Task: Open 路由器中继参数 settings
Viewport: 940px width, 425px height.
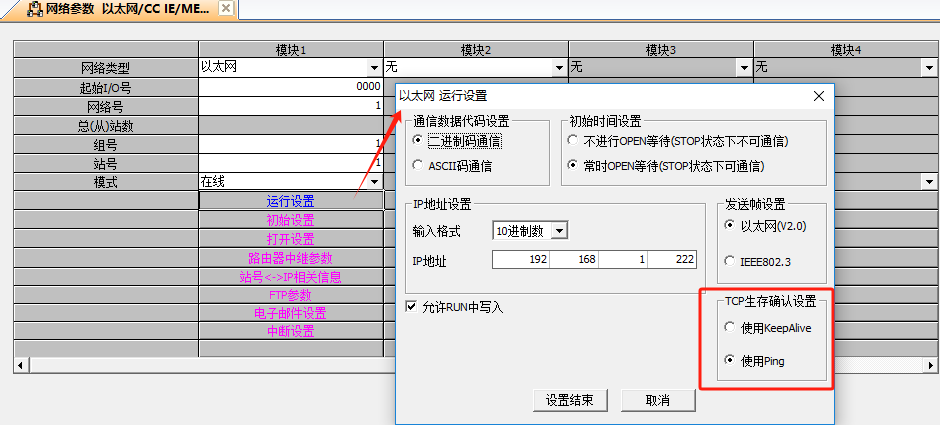Action: tap(291, 258)
